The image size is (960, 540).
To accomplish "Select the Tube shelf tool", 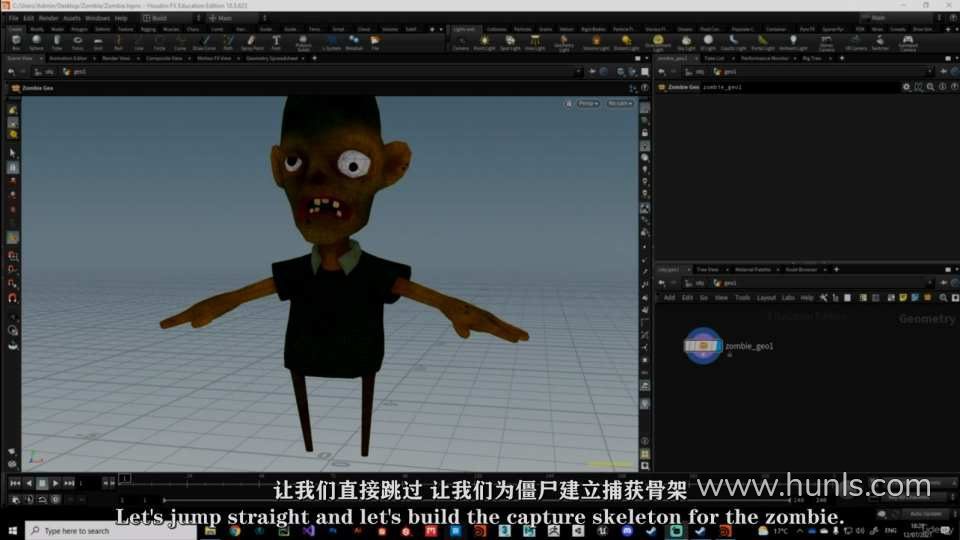I will click(57, 42).
